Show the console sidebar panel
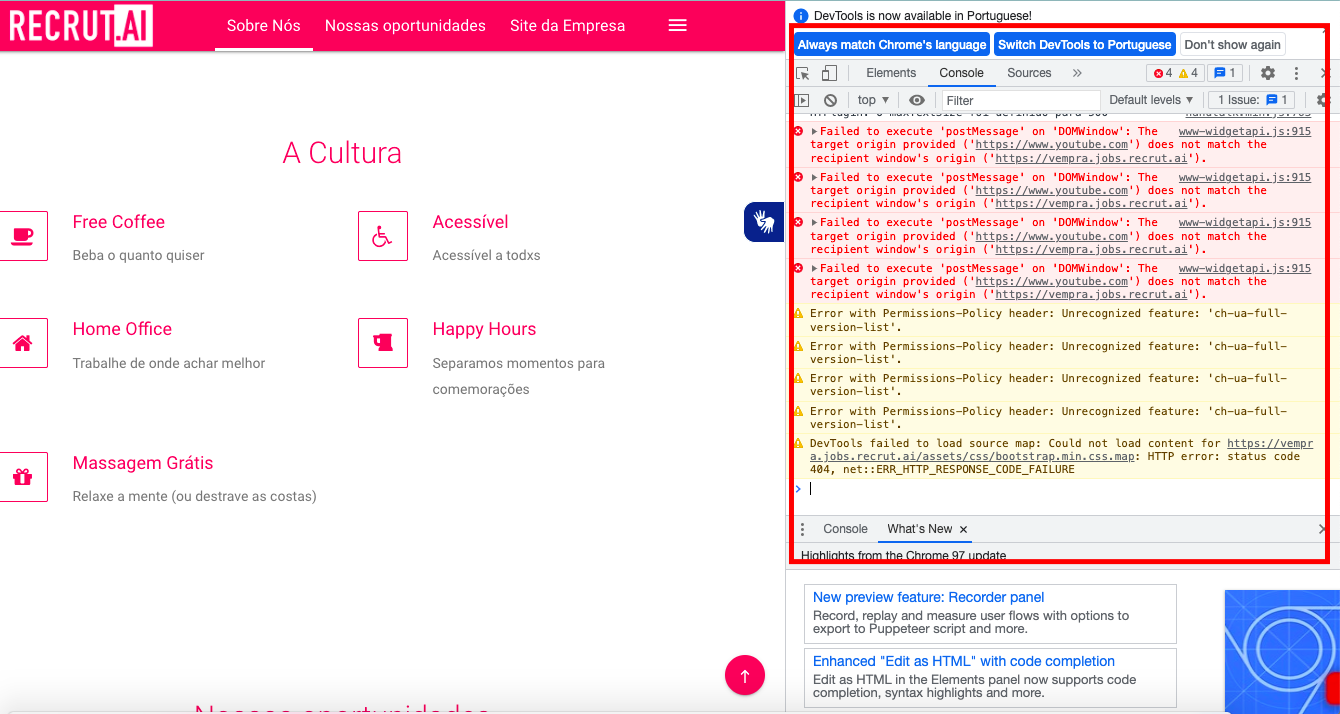This screenshot has height=714, width=1340. tap(802, 100)
